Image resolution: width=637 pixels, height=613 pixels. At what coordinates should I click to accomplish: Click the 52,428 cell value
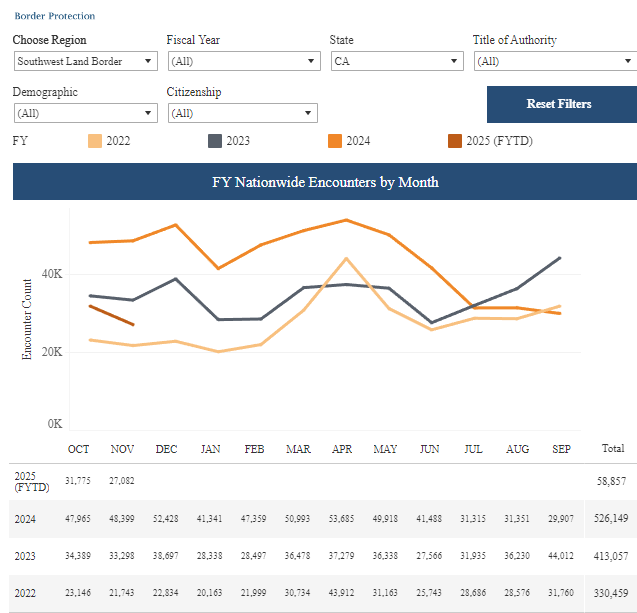166,519
